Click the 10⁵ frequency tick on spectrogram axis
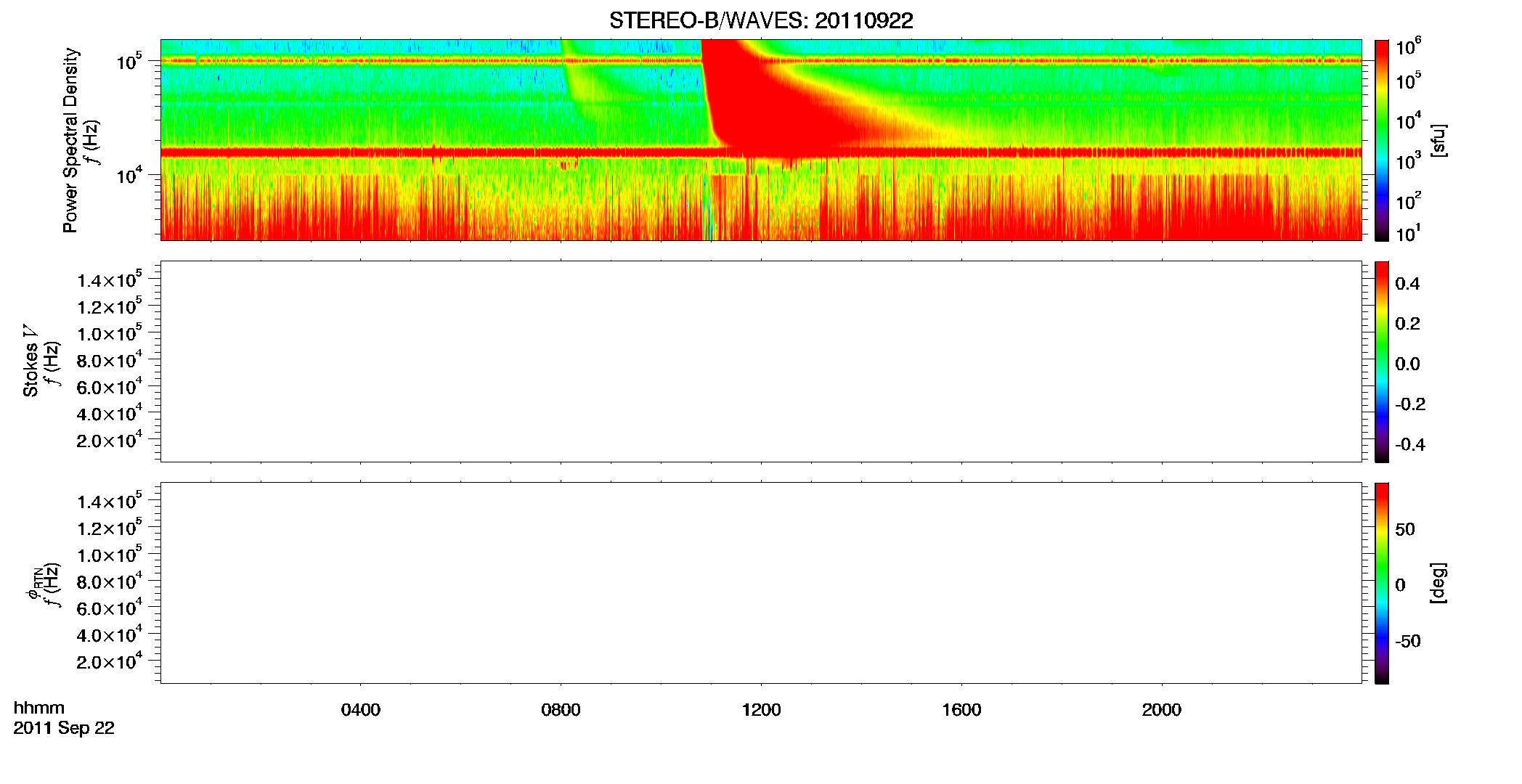The image size is (1522, 784). click(x=129, y=62)
